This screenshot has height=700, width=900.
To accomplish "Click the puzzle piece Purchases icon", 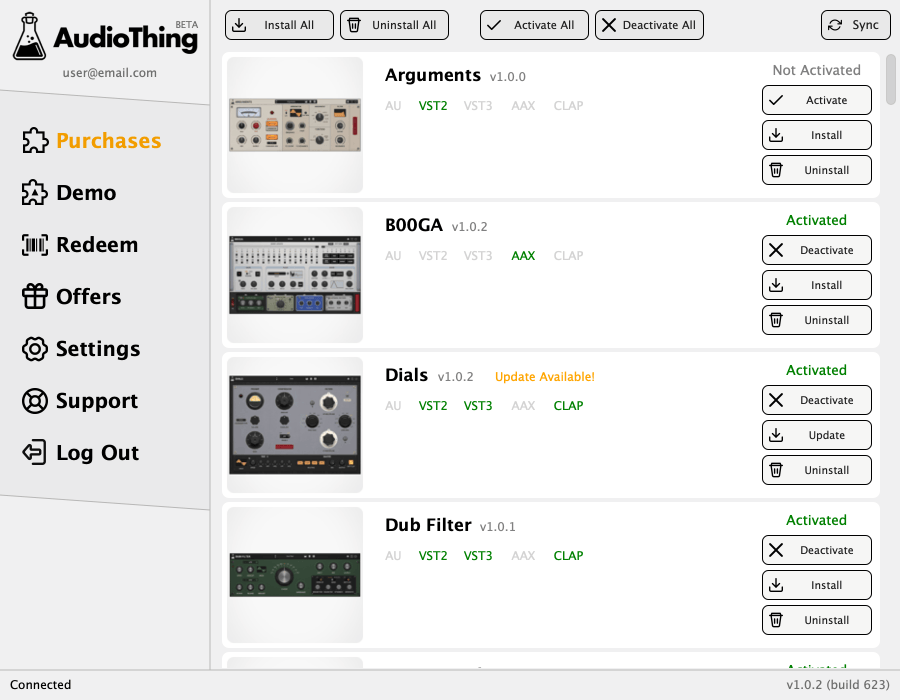I will (x=35, y=141).
